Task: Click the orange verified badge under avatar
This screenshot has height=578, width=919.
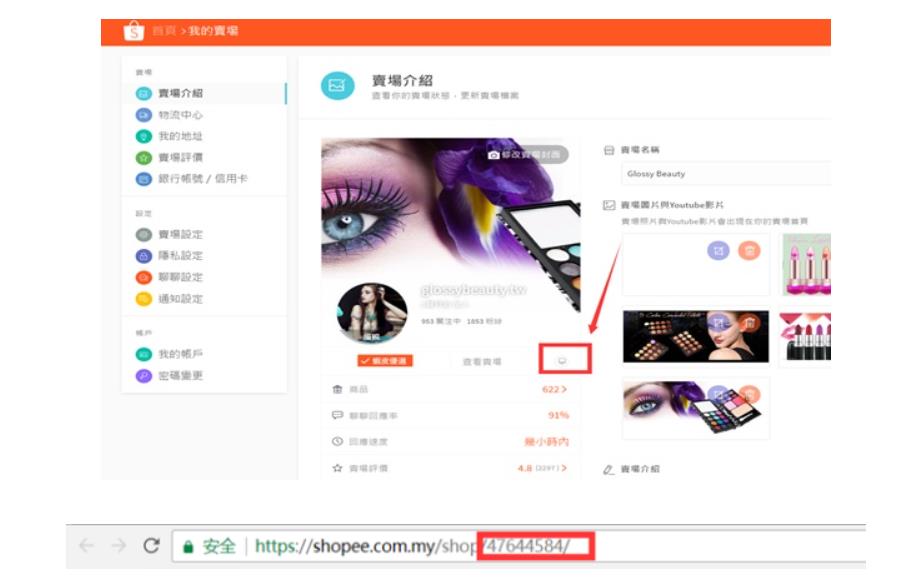Action: click(x=386, y=361)
